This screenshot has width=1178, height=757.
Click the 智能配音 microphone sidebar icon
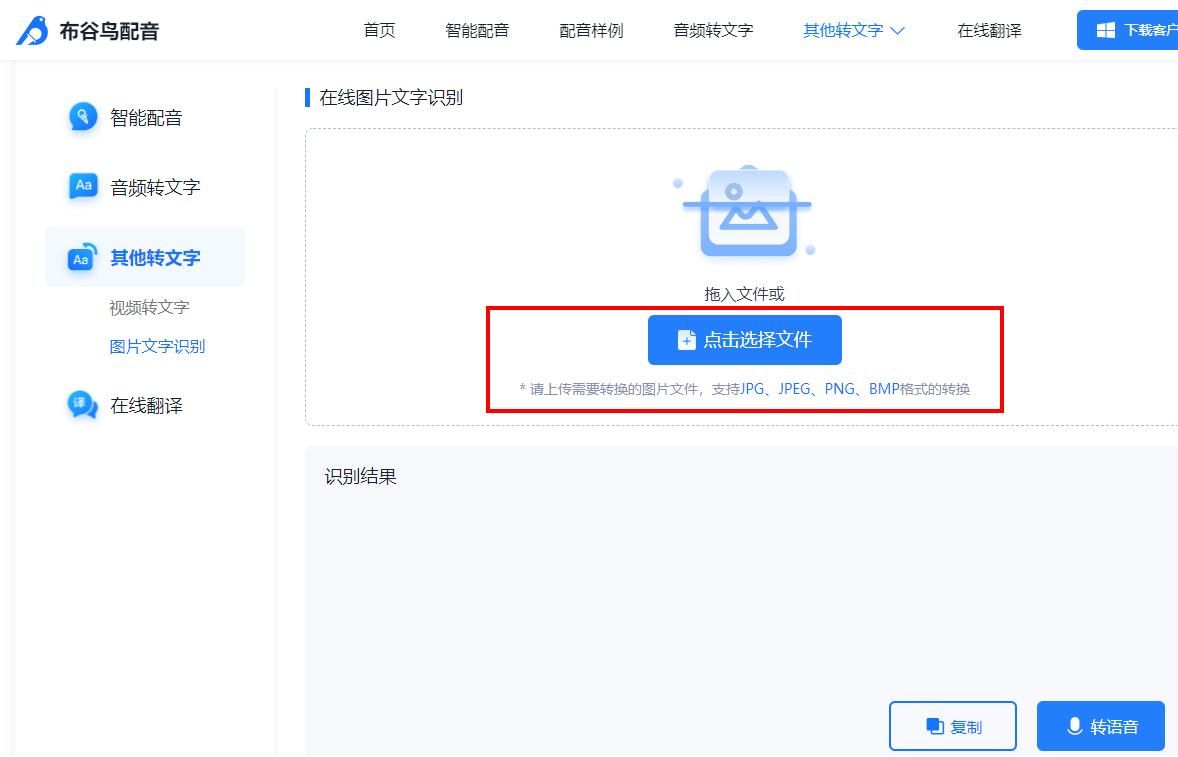[x=83, y=117]
